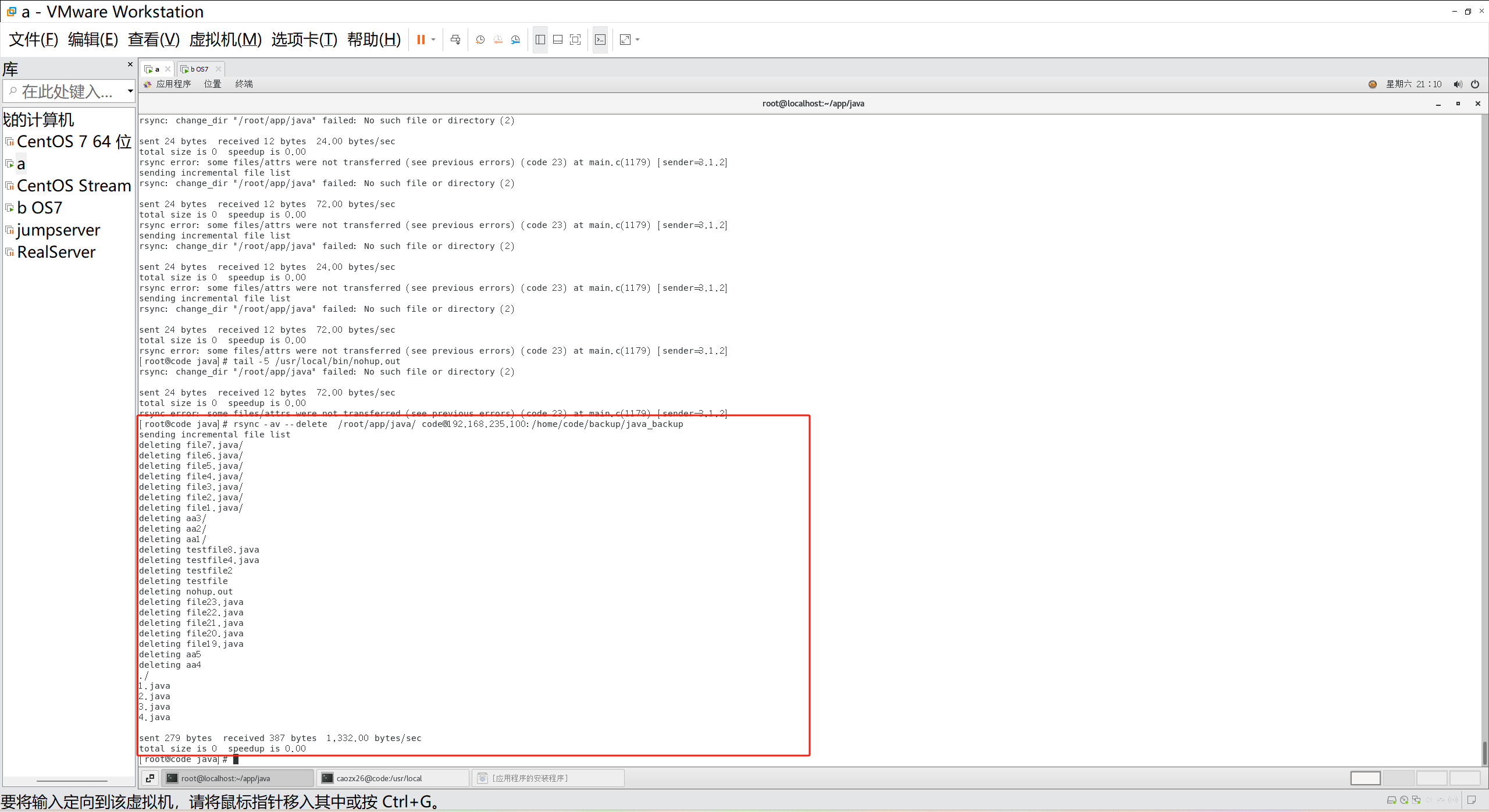
Task: Click the terminal vertical scrollbar thumb
Action: click(1484, 753)
